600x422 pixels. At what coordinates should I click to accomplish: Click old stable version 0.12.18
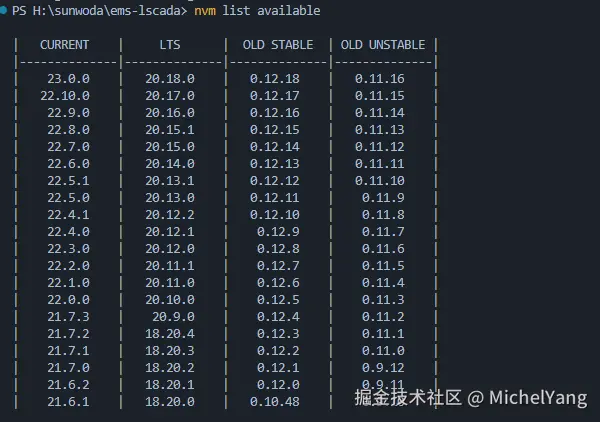click(275, 78)
